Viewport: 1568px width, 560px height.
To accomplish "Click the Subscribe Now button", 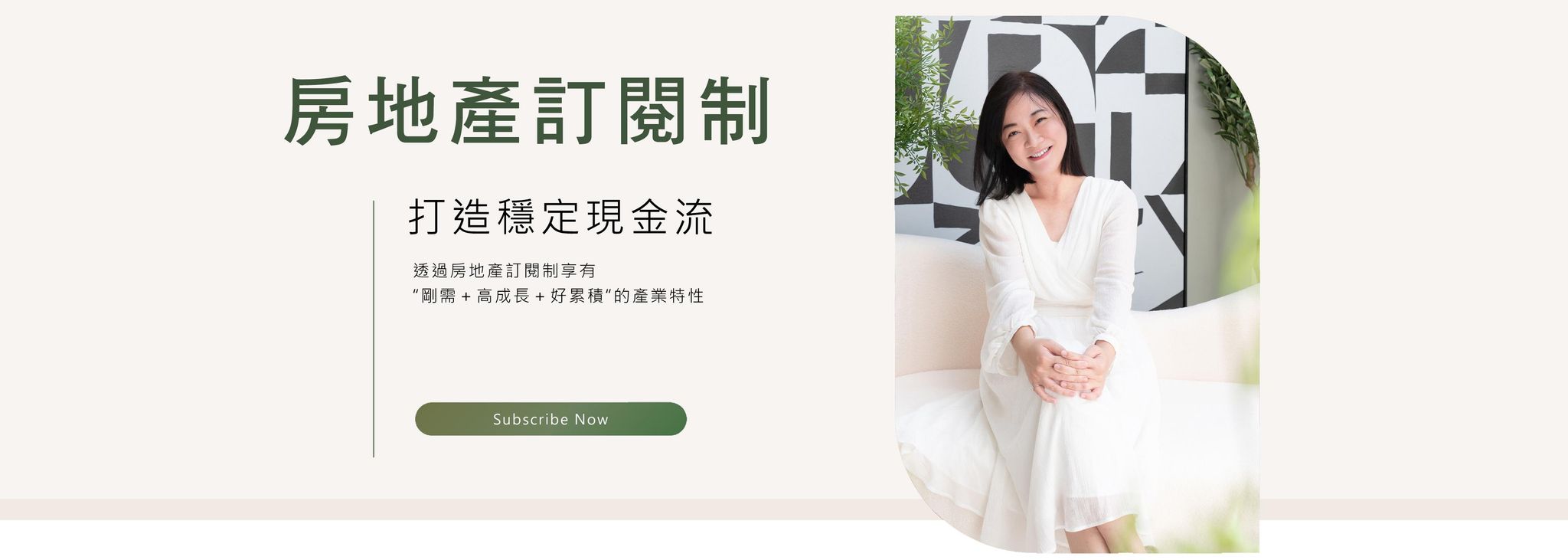I will point(550,419).
